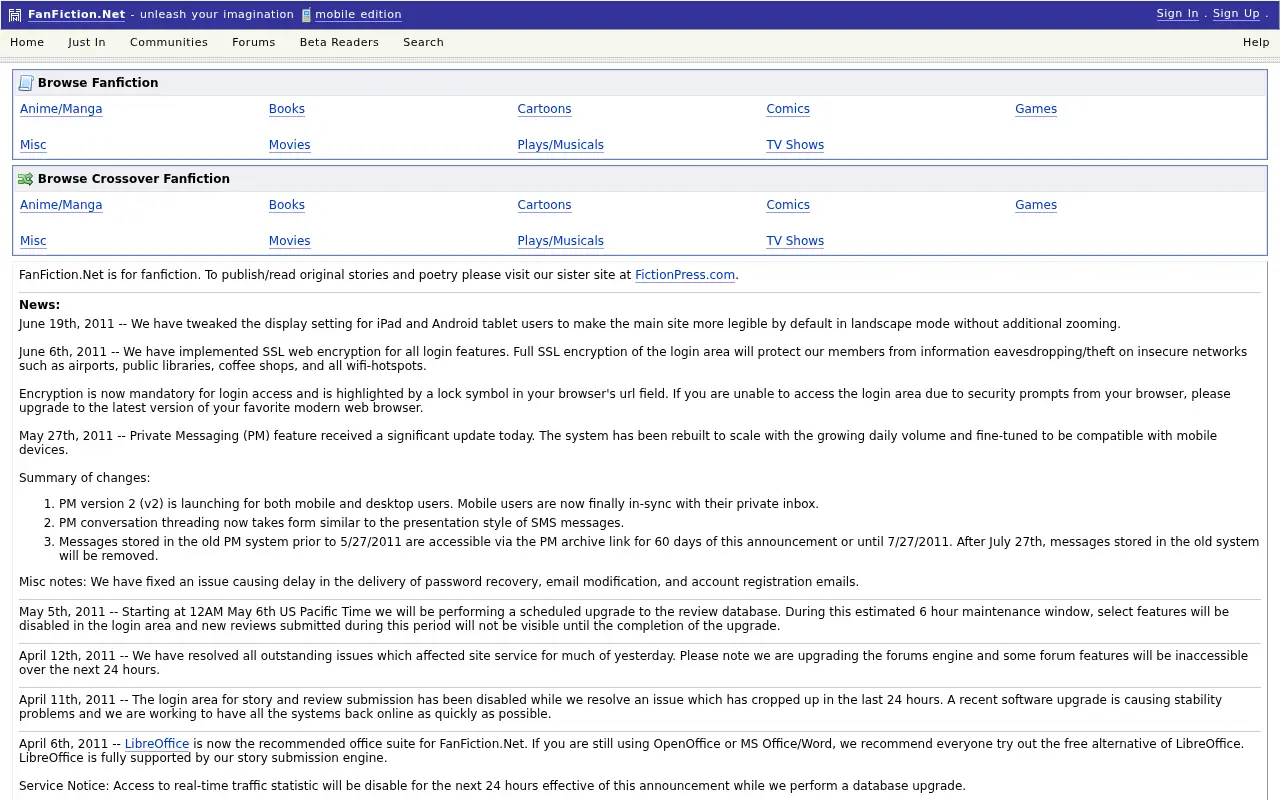The image size is (1280, 800).
Task: Open the Help page
Action: pos(1256,42)
